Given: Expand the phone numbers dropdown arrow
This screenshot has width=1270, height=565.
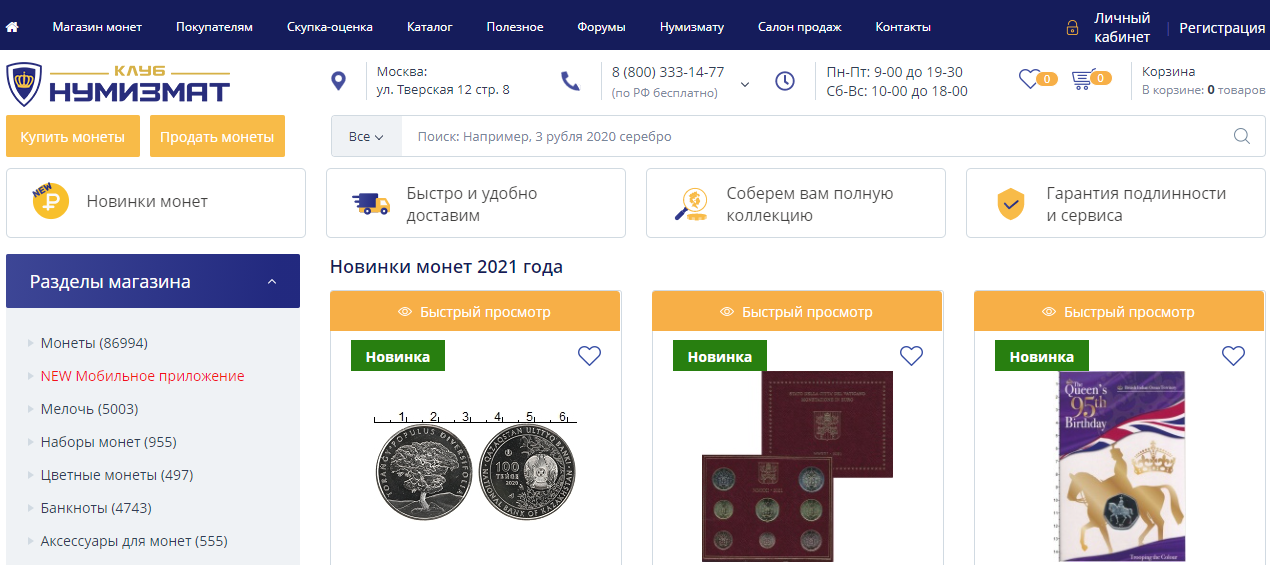Looking at the screenshot, I should point(744,84).
